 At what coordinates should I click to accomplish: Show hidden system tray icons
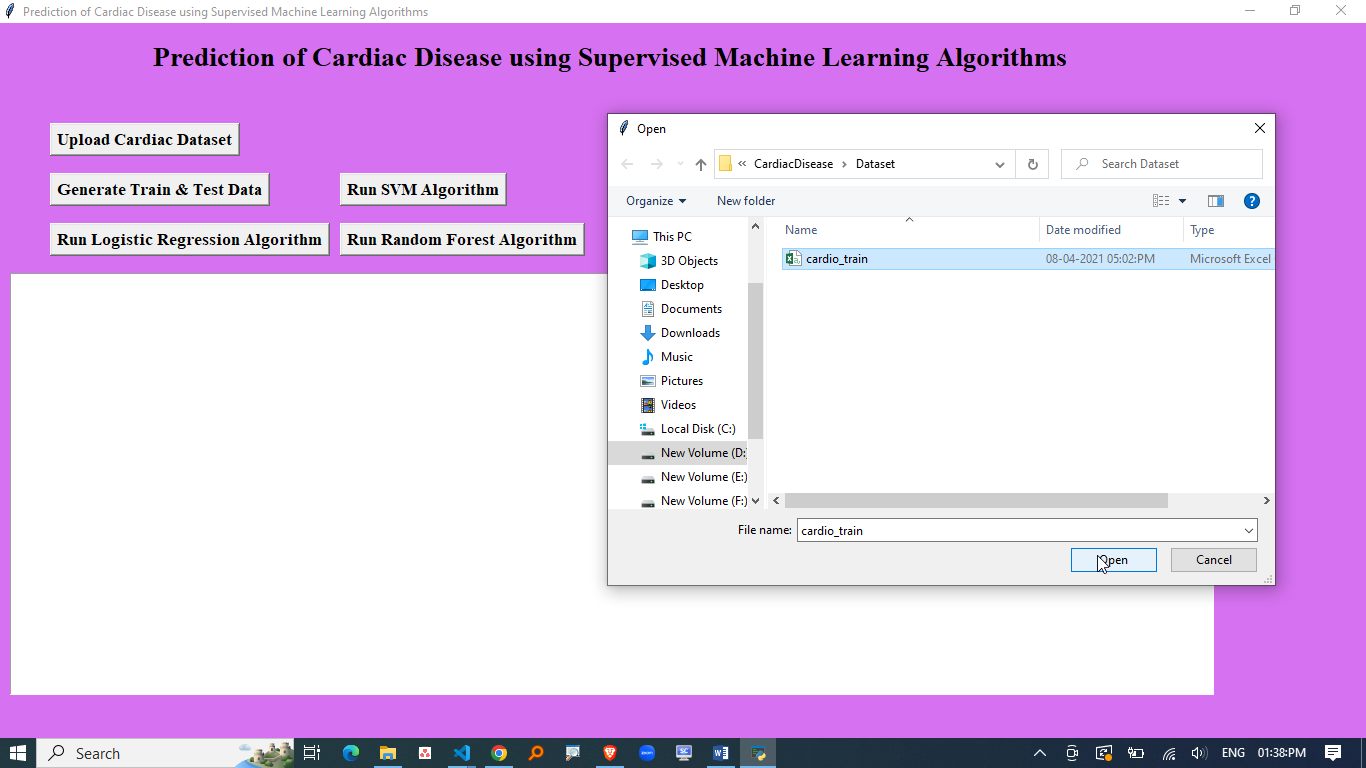[1040, 753]
